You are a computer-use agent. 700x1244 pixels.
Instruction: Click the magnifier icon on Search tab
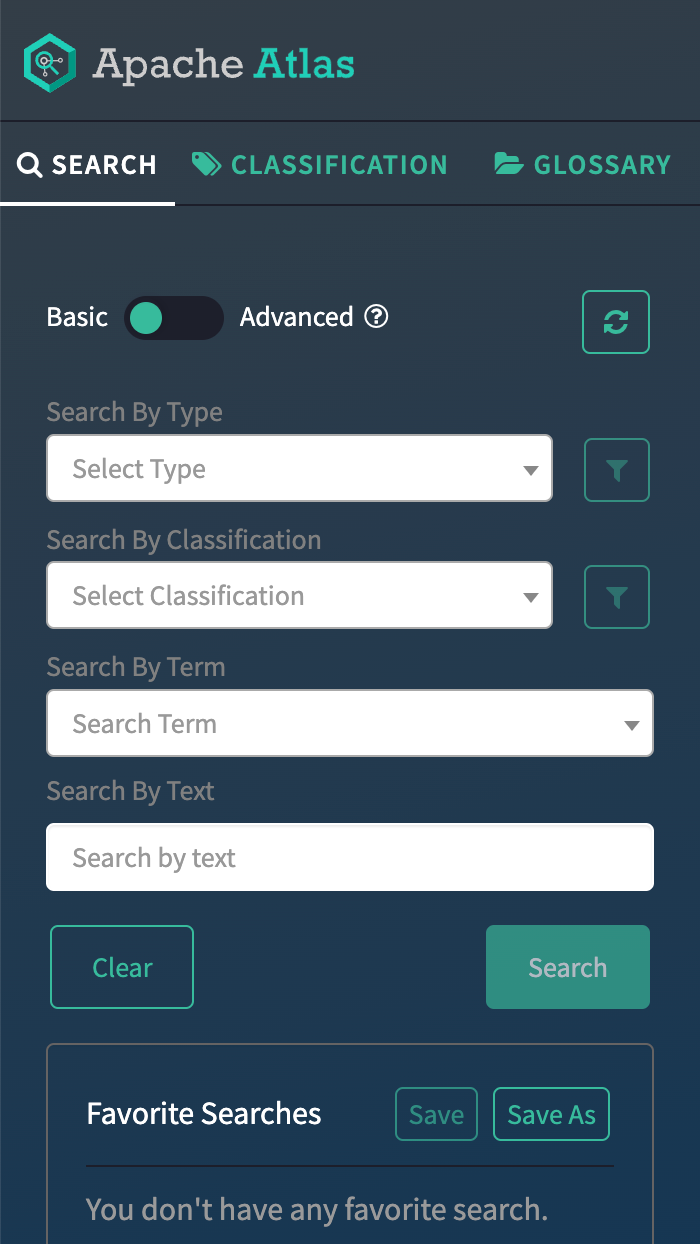[30, 165]
